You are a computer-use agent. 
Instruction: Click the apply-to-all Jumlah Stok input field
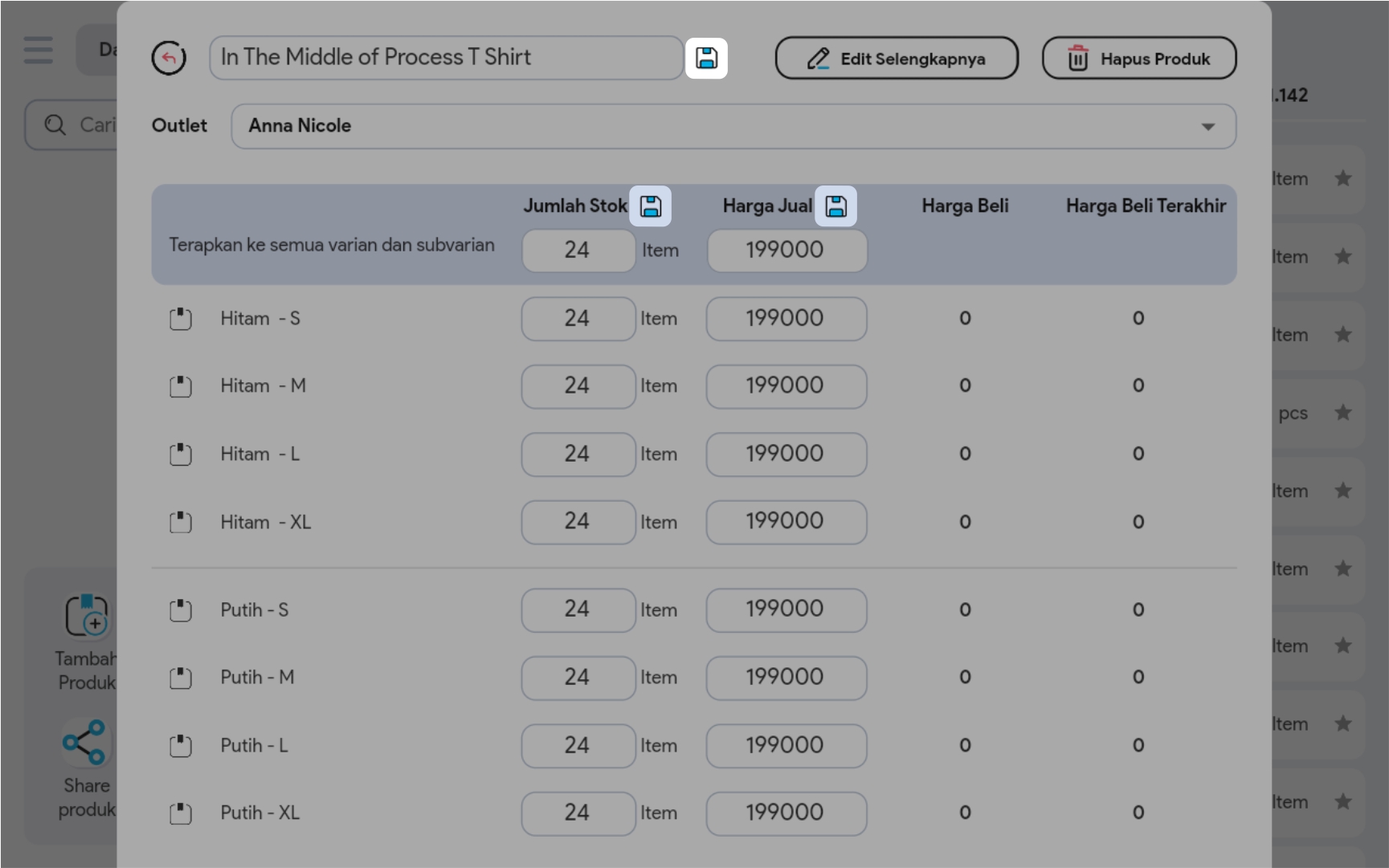pos(578,251)
